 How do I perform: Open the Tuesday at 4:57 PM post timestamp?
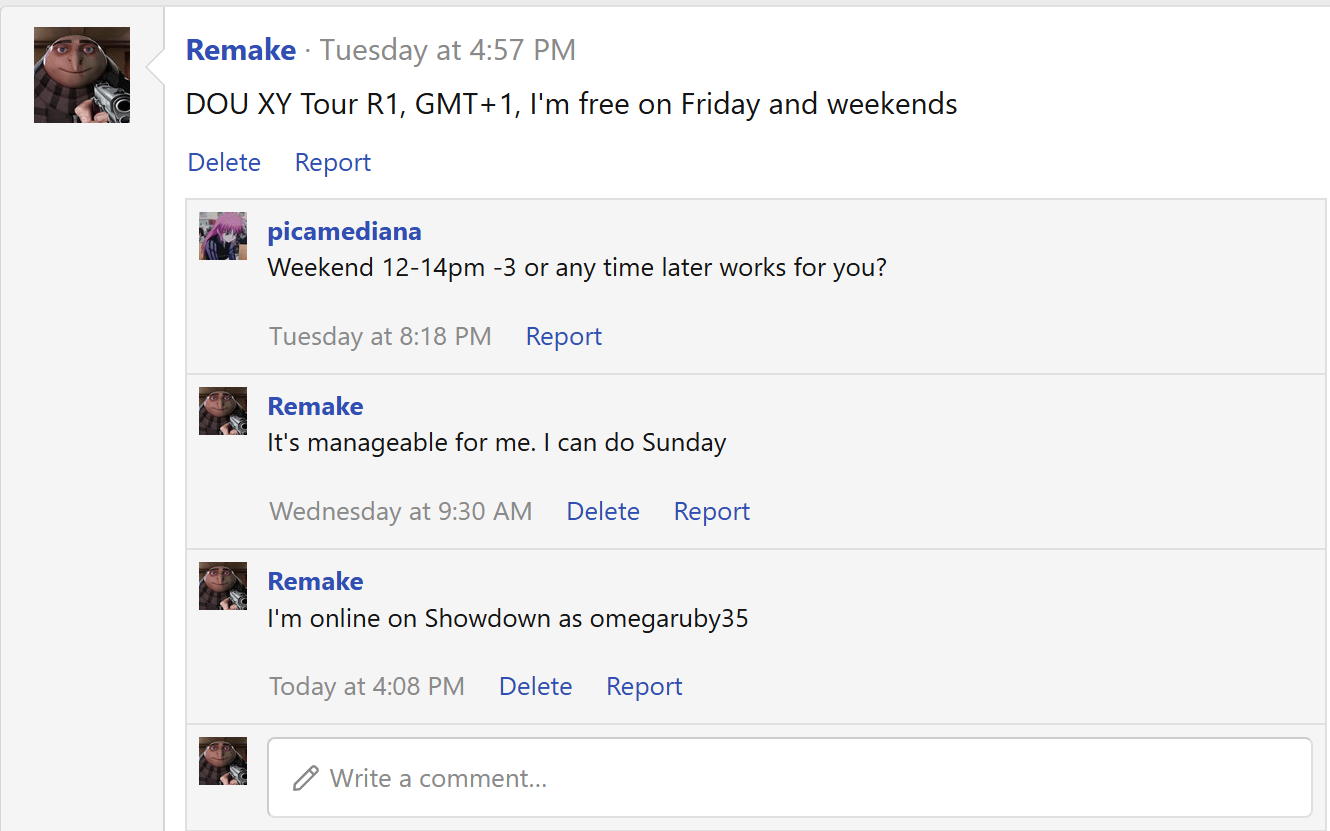point(448,50)
